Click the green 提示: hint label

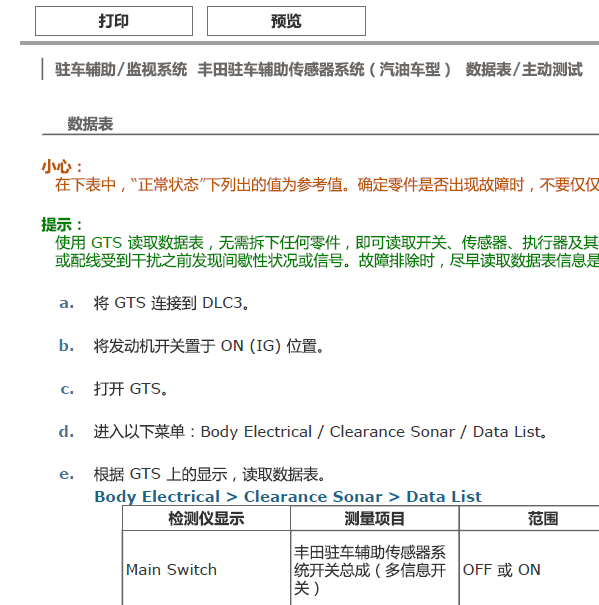[62, 225]
